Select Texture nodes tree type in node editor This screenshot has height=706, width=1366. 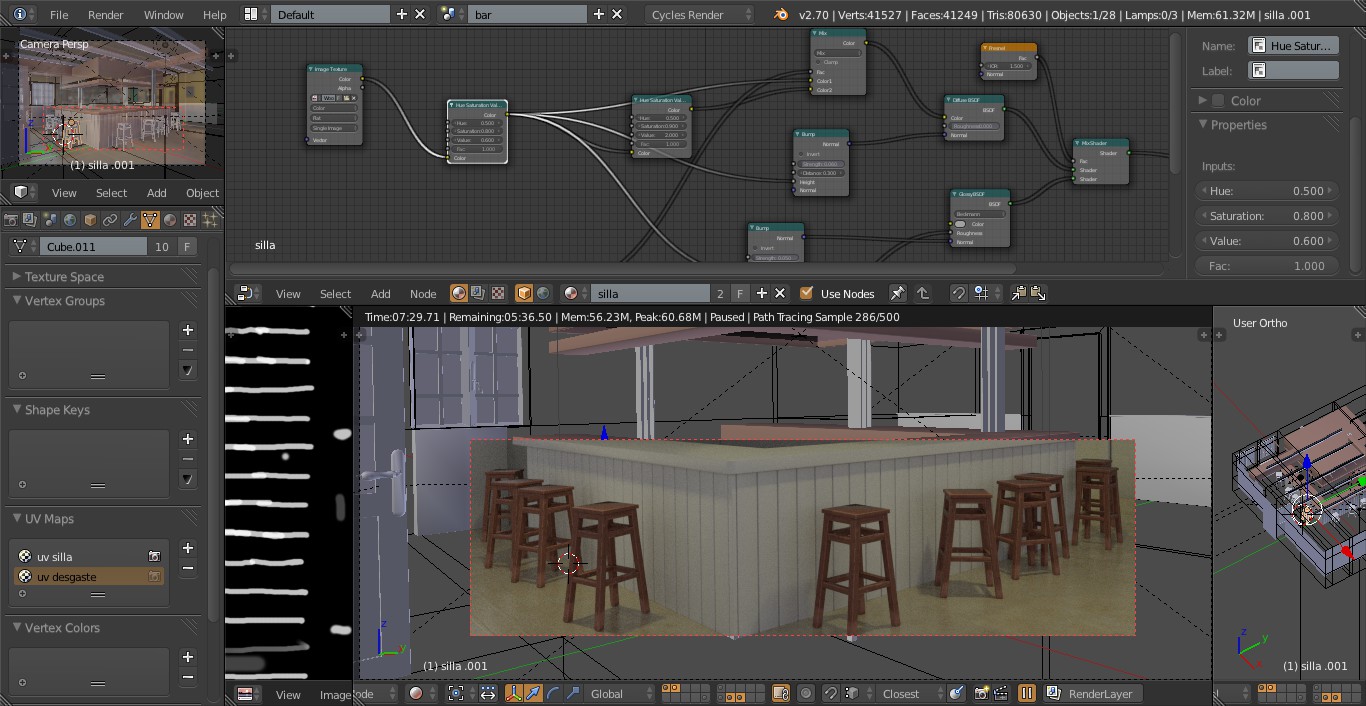[497, 293]
